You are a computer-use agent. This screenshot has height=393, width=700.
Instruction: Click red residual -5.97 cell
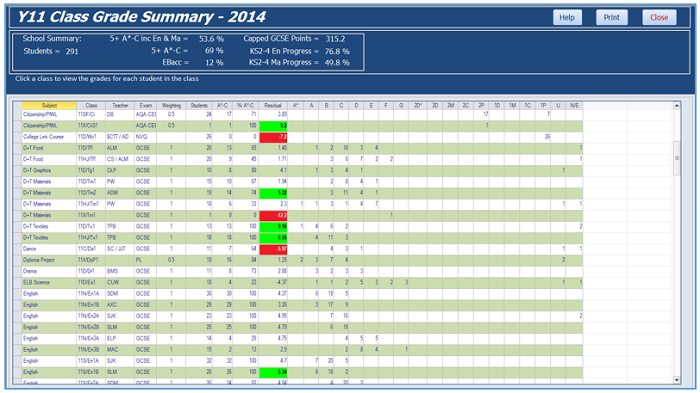273,249
